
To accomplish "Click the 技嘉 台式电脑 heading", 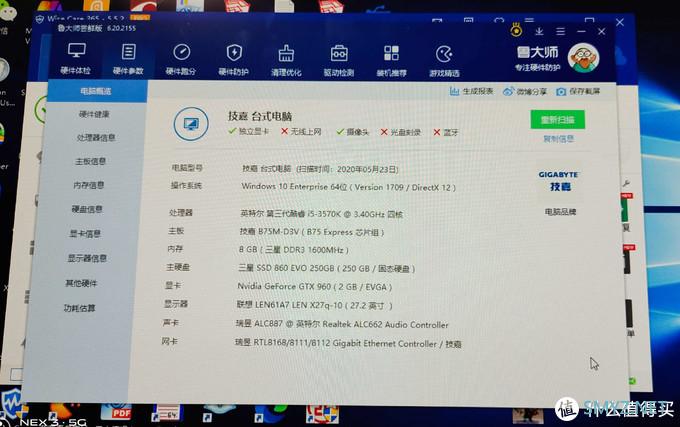I will (260, 116).
